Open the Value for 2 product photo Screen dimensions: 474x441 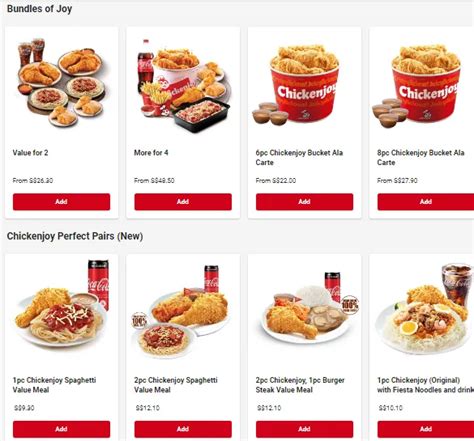coord(61,82)
